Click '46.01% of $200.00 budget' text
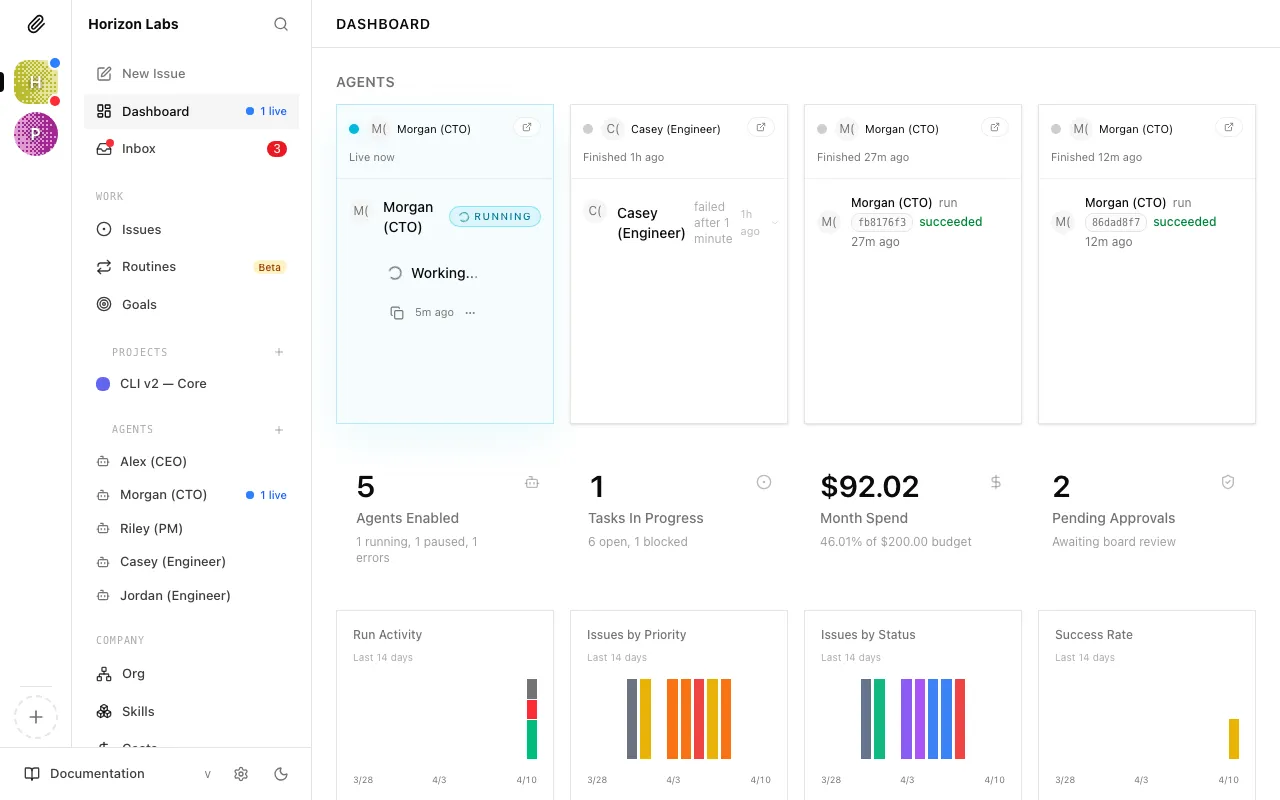The height and width of the screenshot is (800, 1280). (896, 542)
